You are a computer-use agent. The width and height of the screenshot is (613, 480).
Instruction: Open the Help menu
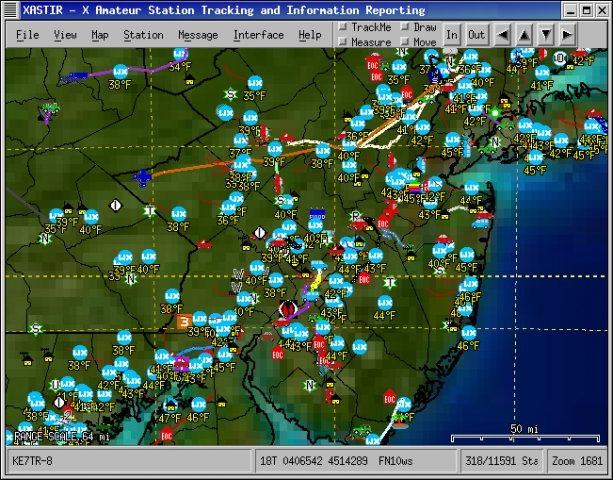[x=310, y=35]
